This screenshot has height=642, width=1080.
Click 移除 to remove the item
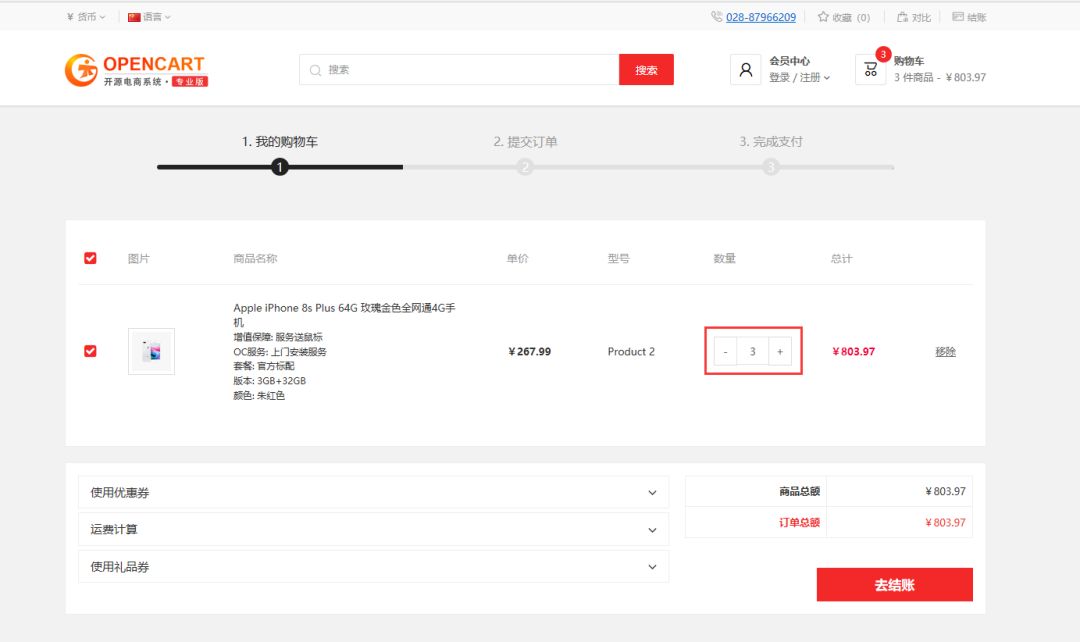pos(946,351)
